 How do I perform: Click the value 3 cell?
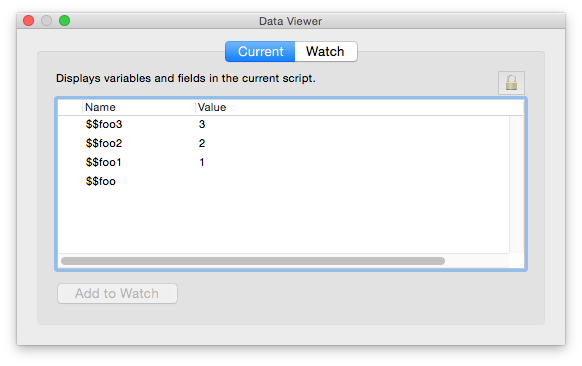point(202,124)
